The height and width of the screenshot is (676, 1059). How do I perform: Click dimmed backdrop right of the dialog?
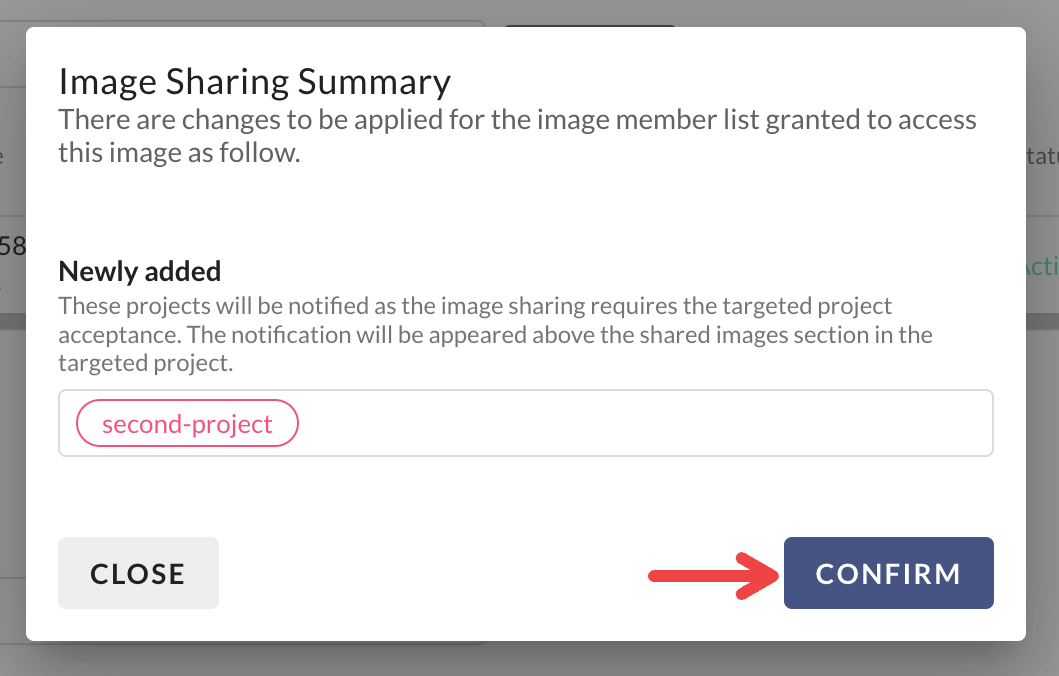coord(1042,450)
